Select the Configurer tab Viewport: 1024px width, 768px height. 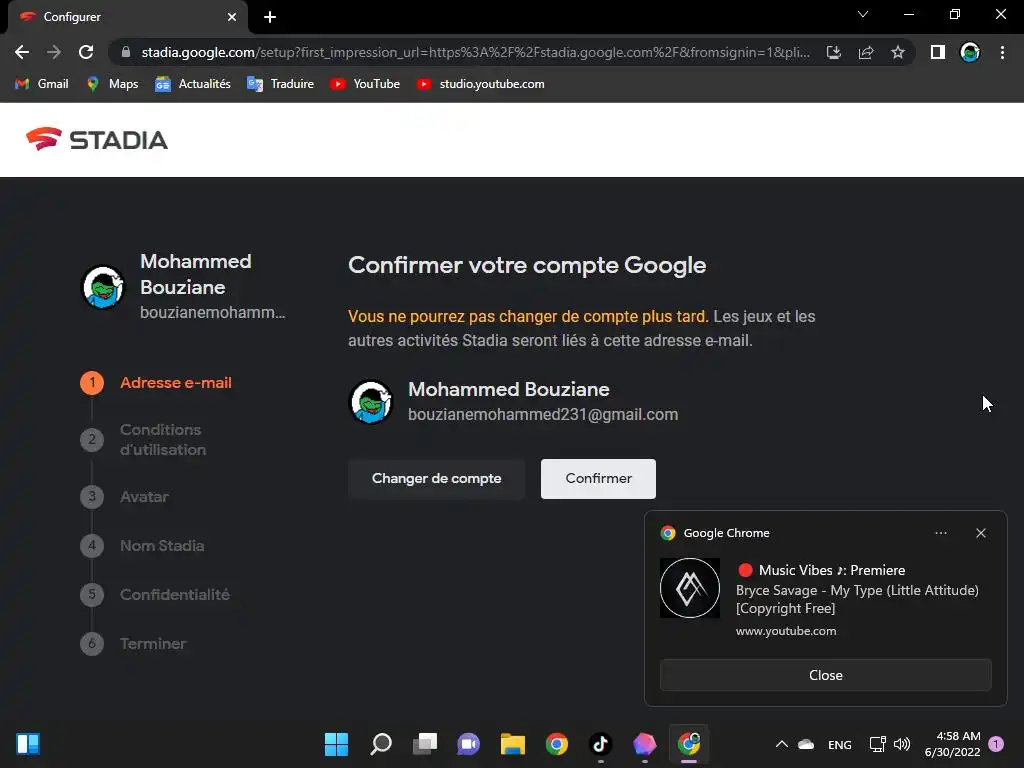pyautogui.click(x=127, y=17)
